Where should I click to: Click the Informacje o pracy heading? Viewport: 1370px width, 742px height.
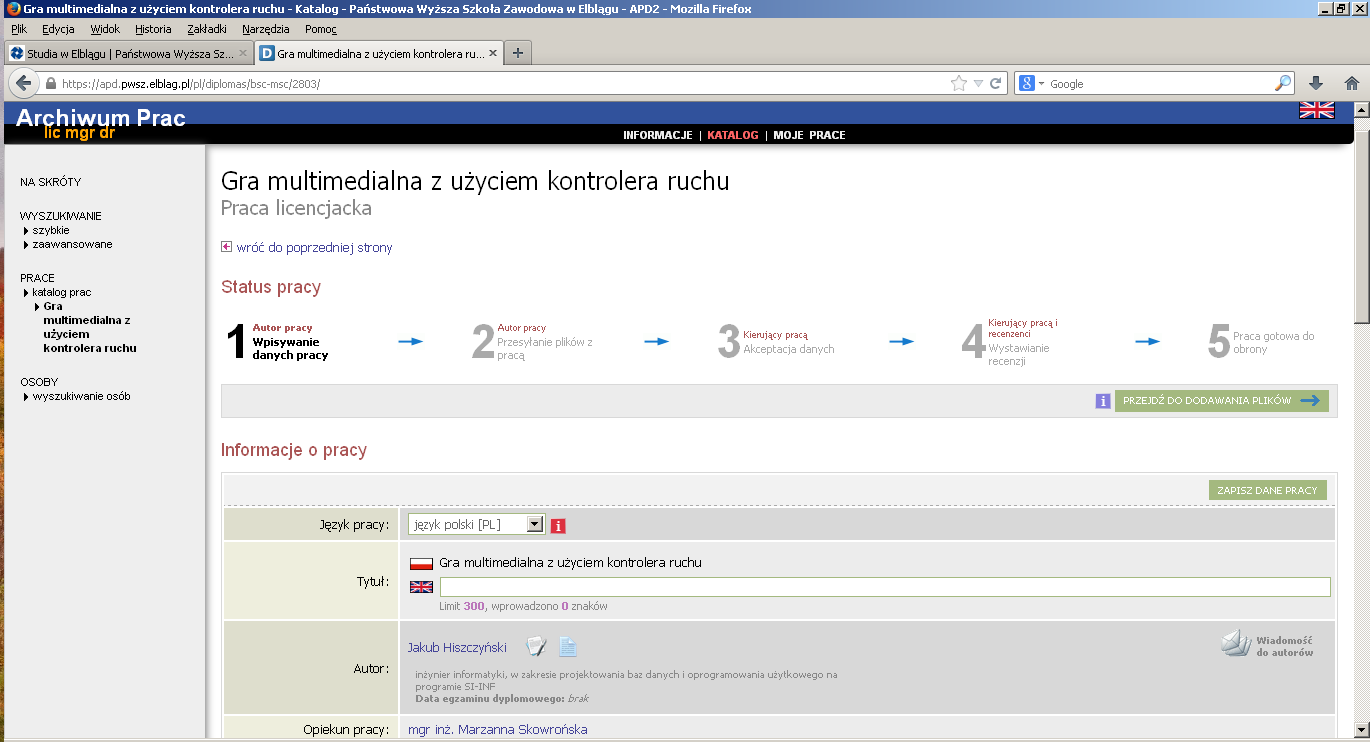[x=294, y=450]
